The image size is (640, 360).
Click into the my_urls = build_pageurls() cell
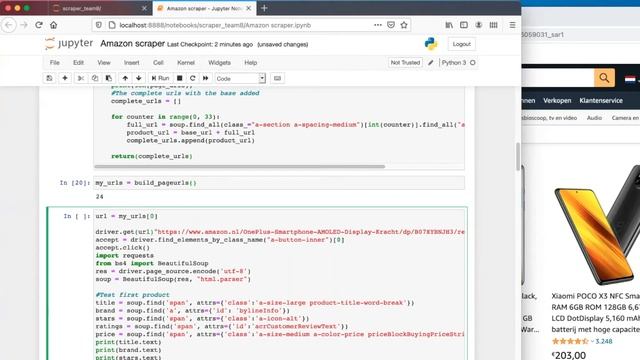(x=279, y=183)
